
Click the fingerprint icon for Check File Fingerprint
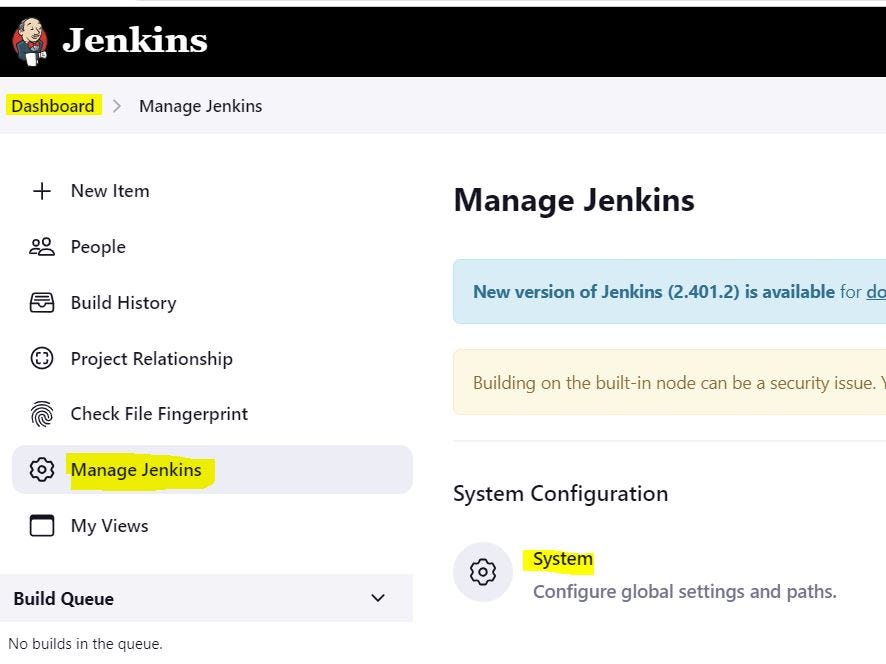coord(42,413)
